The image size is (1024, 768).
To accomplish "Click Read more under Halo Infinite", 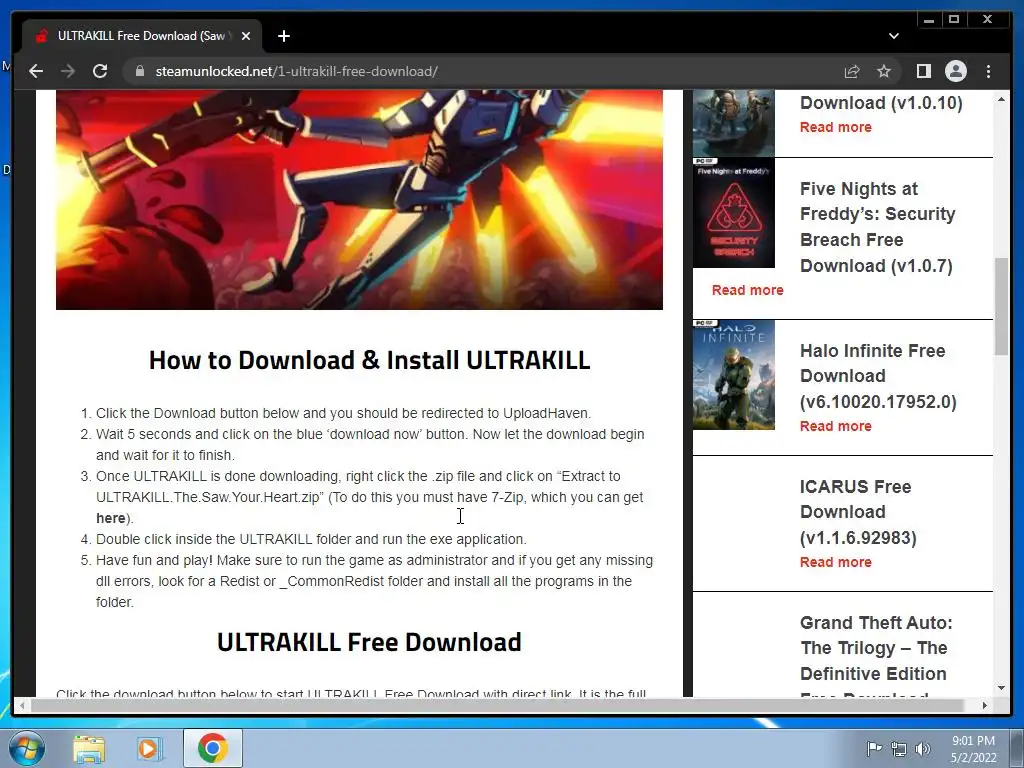I will (836, 426).
